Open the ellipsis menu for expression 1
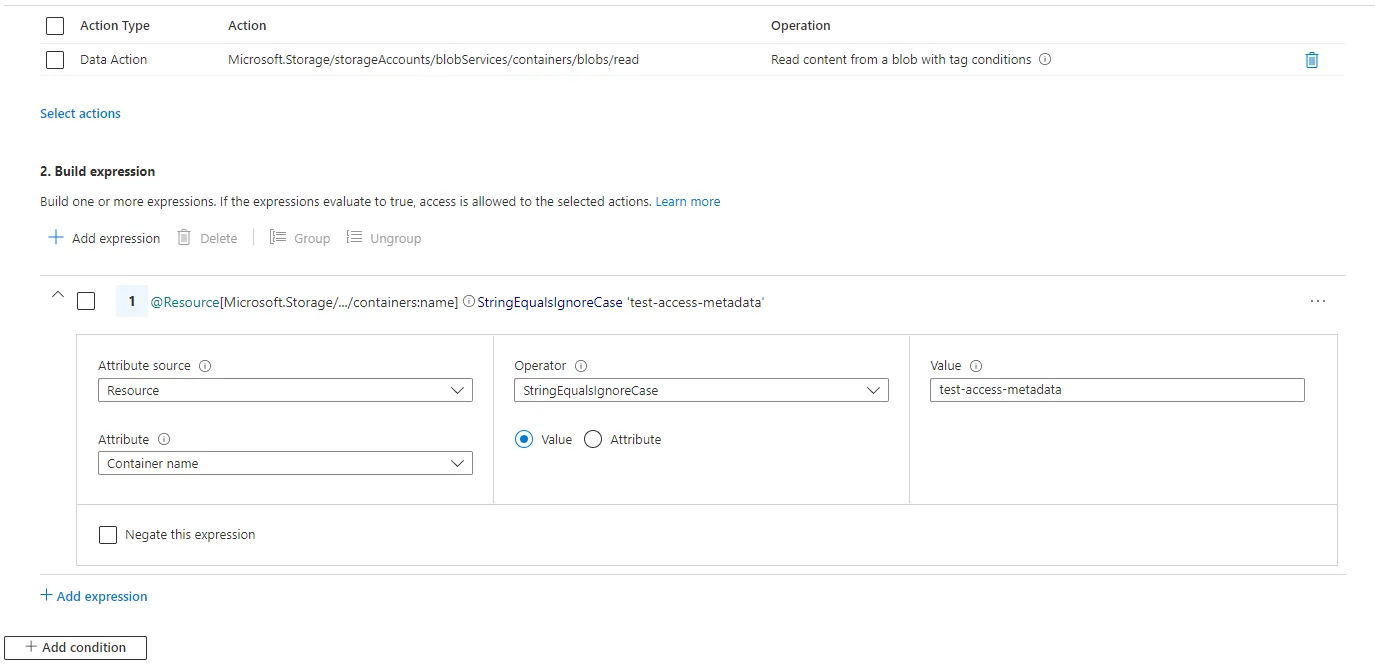 1317,301
